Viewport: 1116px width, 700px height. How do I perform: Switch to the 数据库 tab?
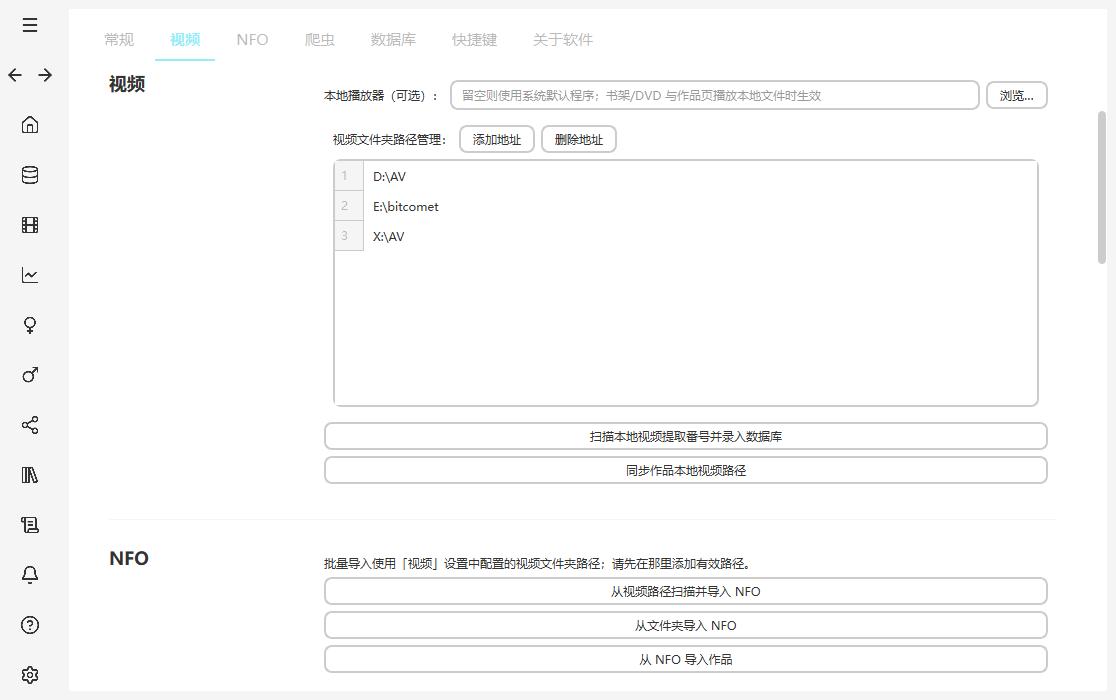[393, 40]
